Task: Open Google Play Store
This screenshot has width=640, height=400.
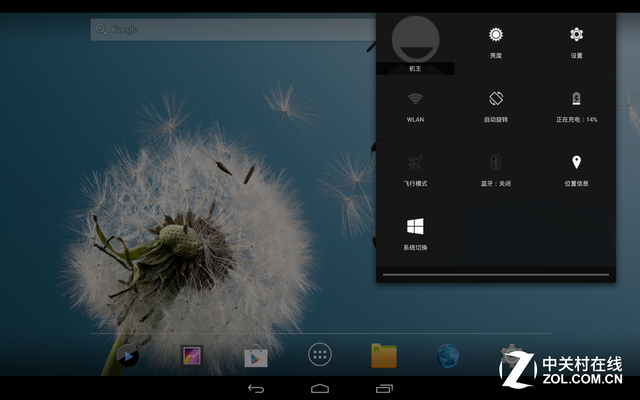Action: point(256,355)
